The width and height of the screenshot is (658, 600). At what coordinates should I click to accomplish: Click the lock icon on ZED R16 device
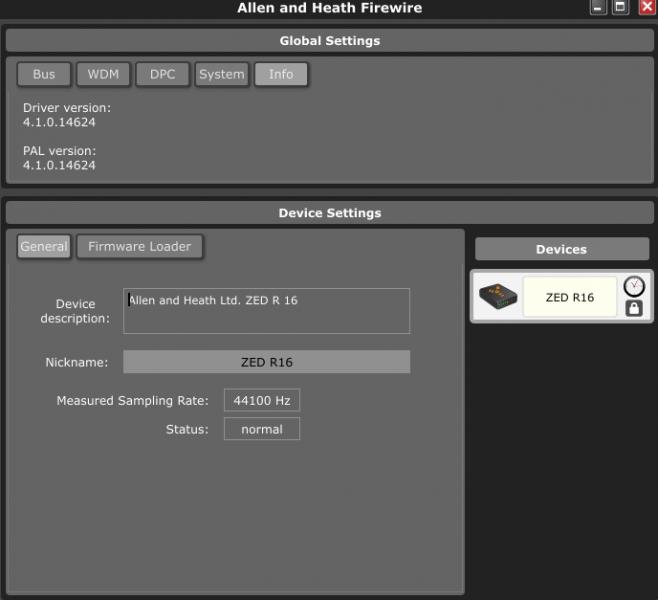coord(634,308)
